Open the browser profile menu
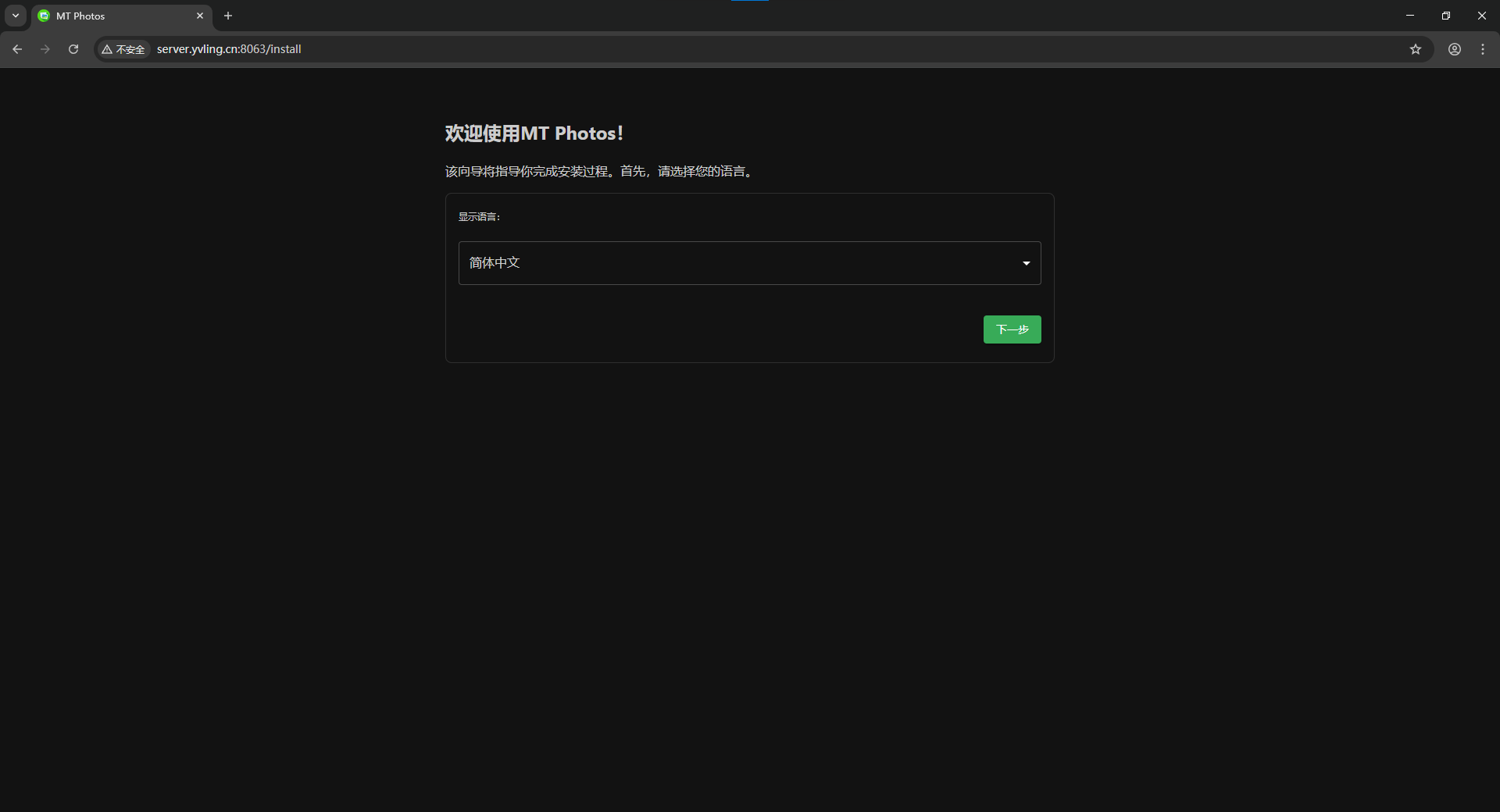 point(1454,49)
